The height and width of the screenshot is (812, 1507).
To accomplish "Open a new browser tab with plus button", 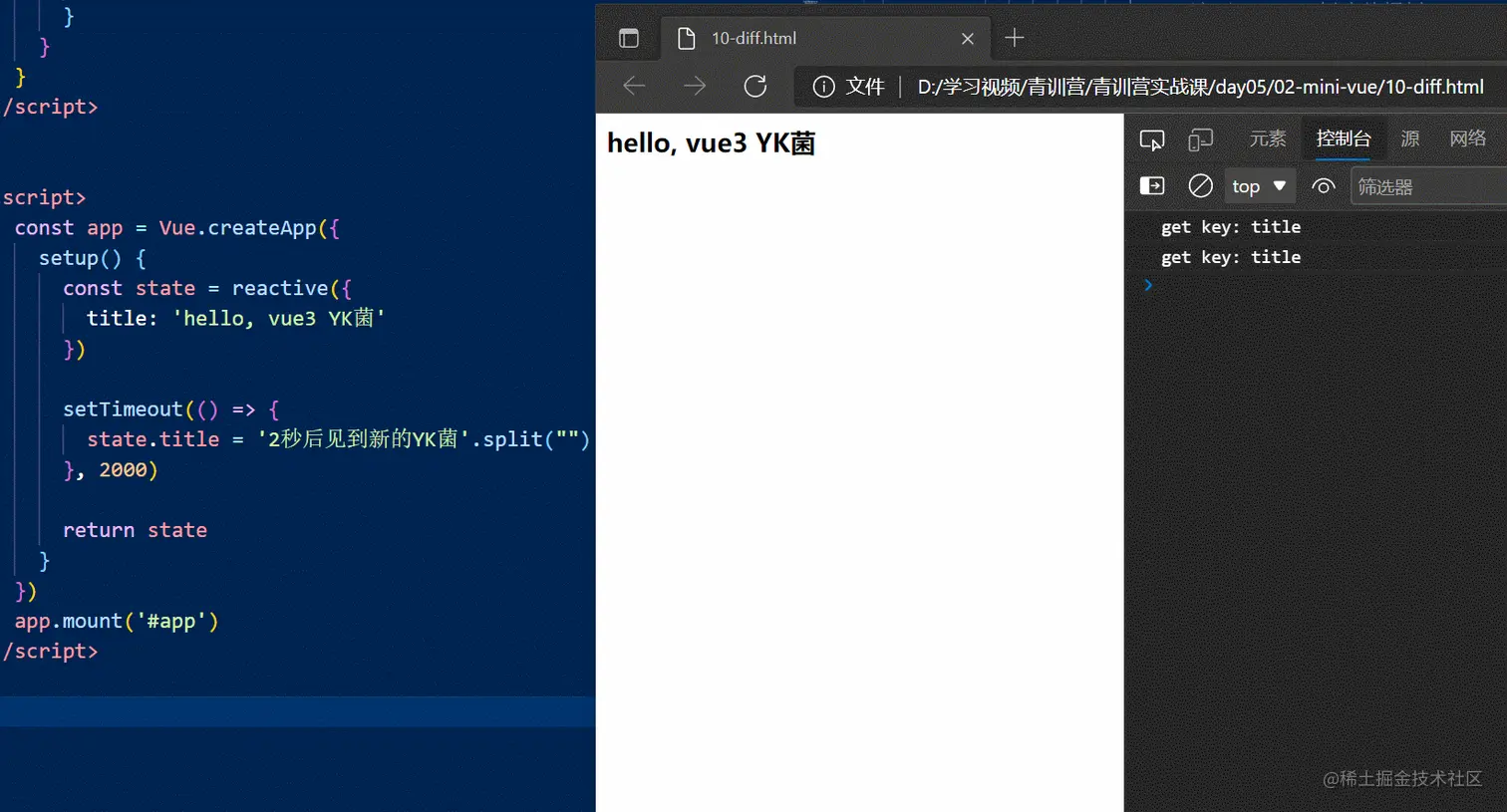I will 1014,37.
